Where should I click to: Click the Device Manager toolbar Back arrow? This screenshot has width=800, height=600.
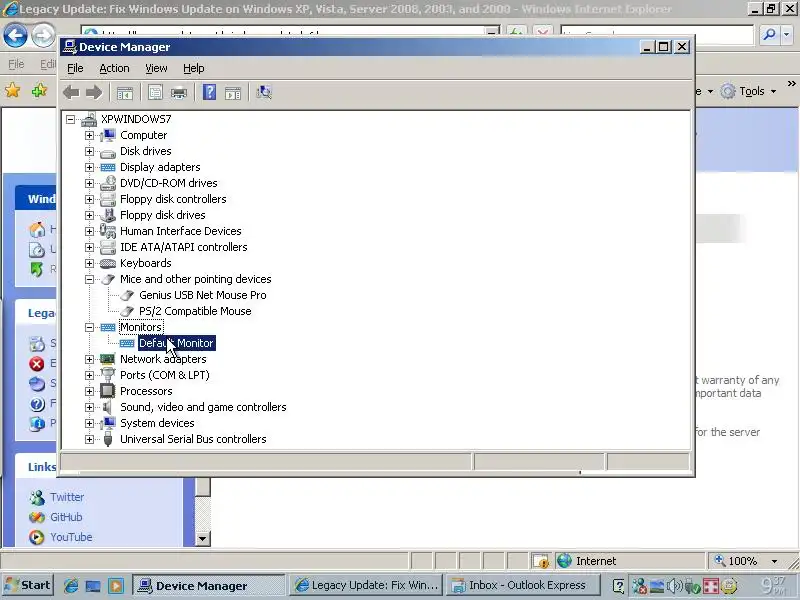(71, 93)
